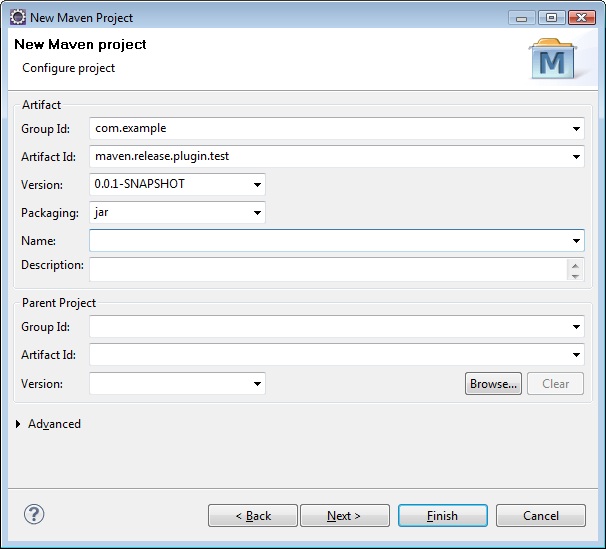606x549 pixels.
Task: Click the help question mark icon
Action: coord(34,514)
